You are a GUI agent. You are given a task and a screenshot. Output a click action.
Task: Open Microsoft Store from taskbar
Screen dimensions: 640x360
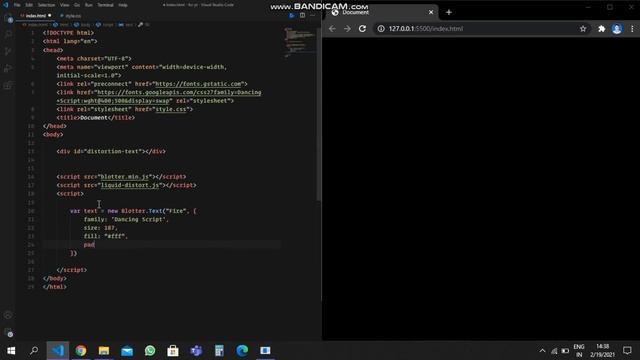tap(173, 350)
